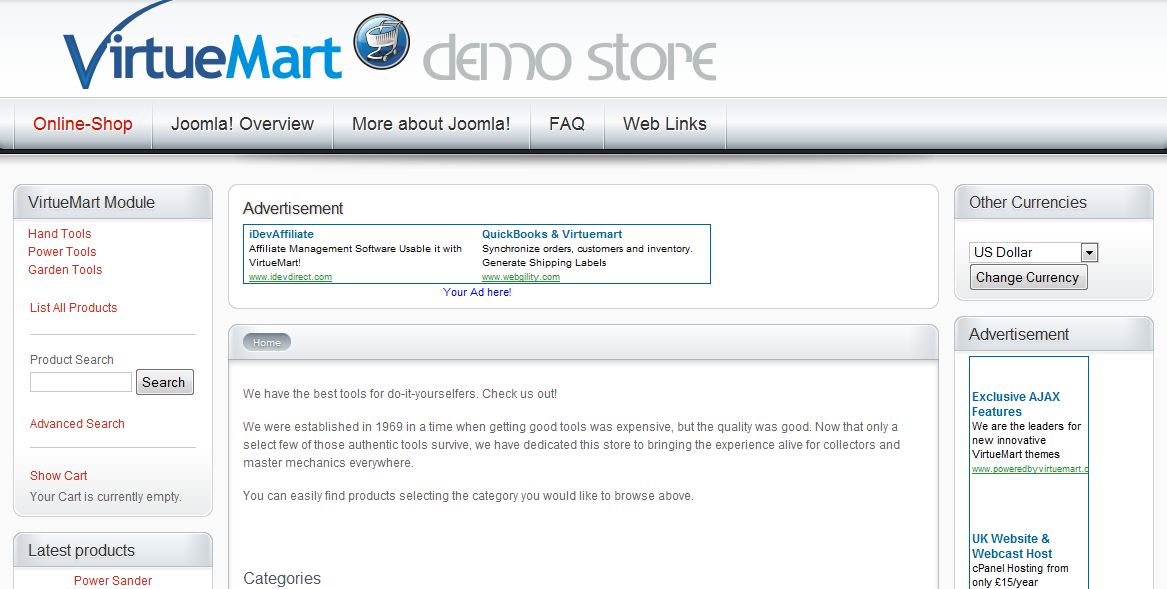This screenshot has height=589, width=1167.
Task: Click the Your Ad here! link
Action: pos(477,293)
